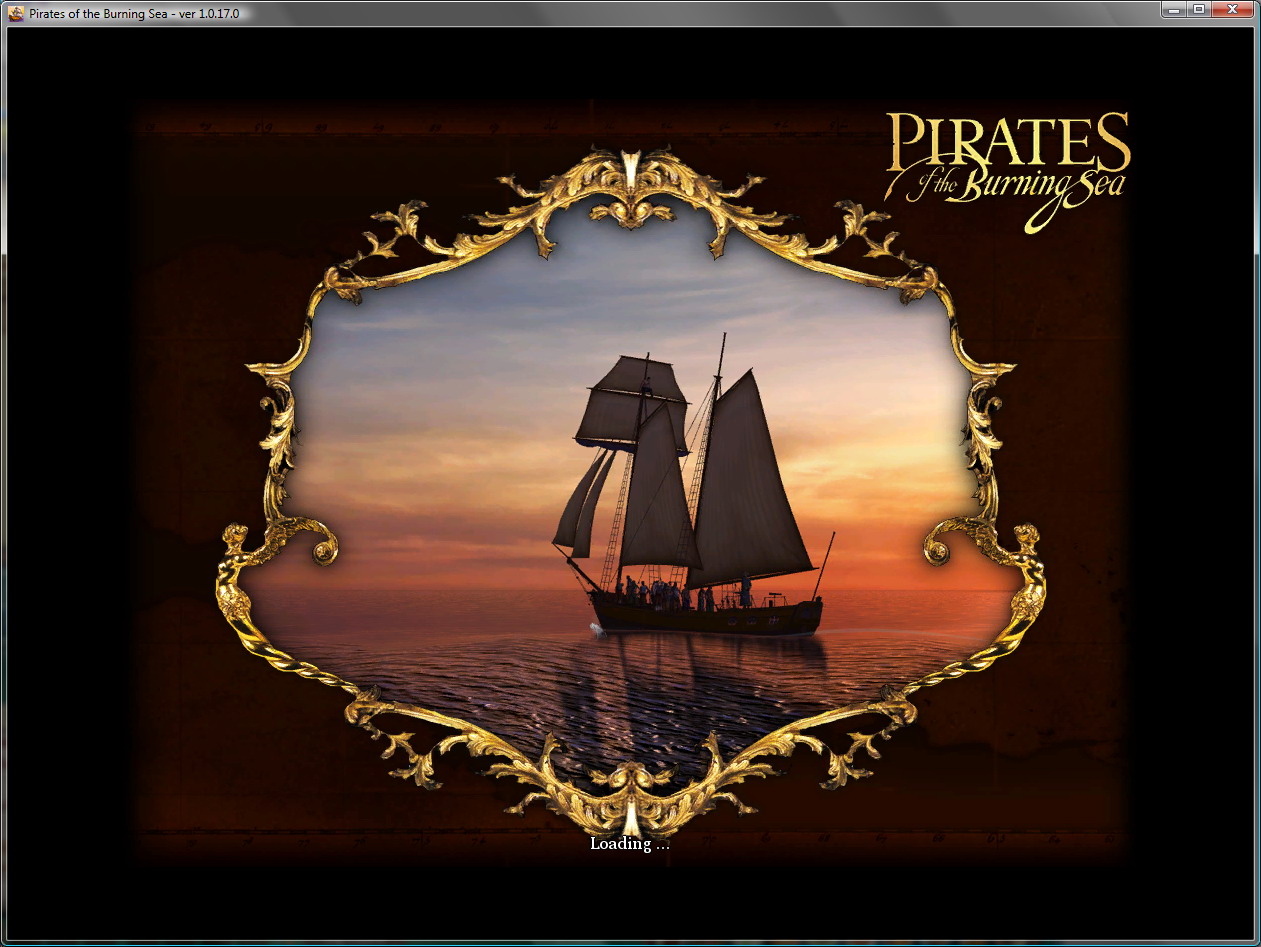Click the "Loading ..." text
The width and height of the screenshot is (1261, 947).
coord(629,844)
